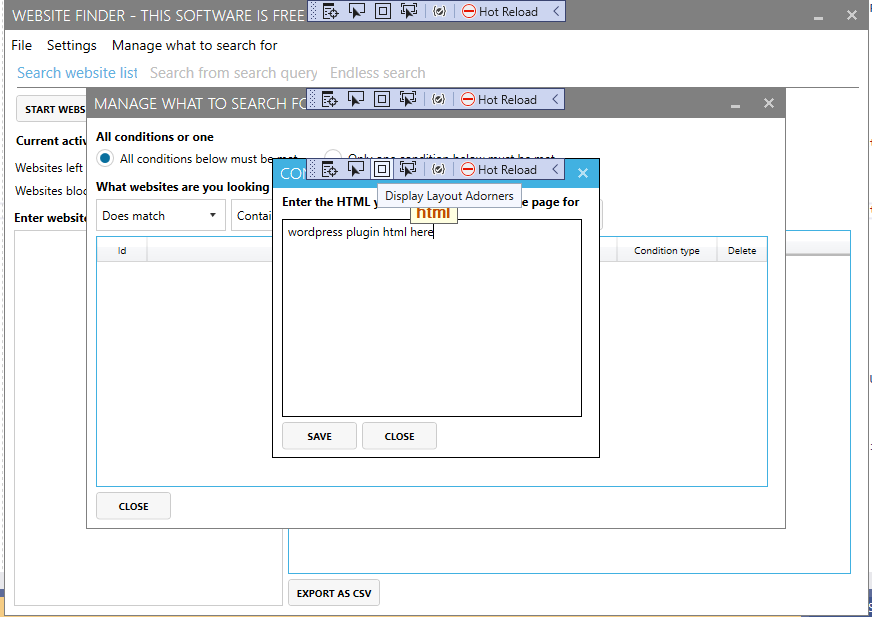Toggle Display Layout Adorners in main window toolbar
The width and height of the screenshot is (872, 617).
coord(383,11)
